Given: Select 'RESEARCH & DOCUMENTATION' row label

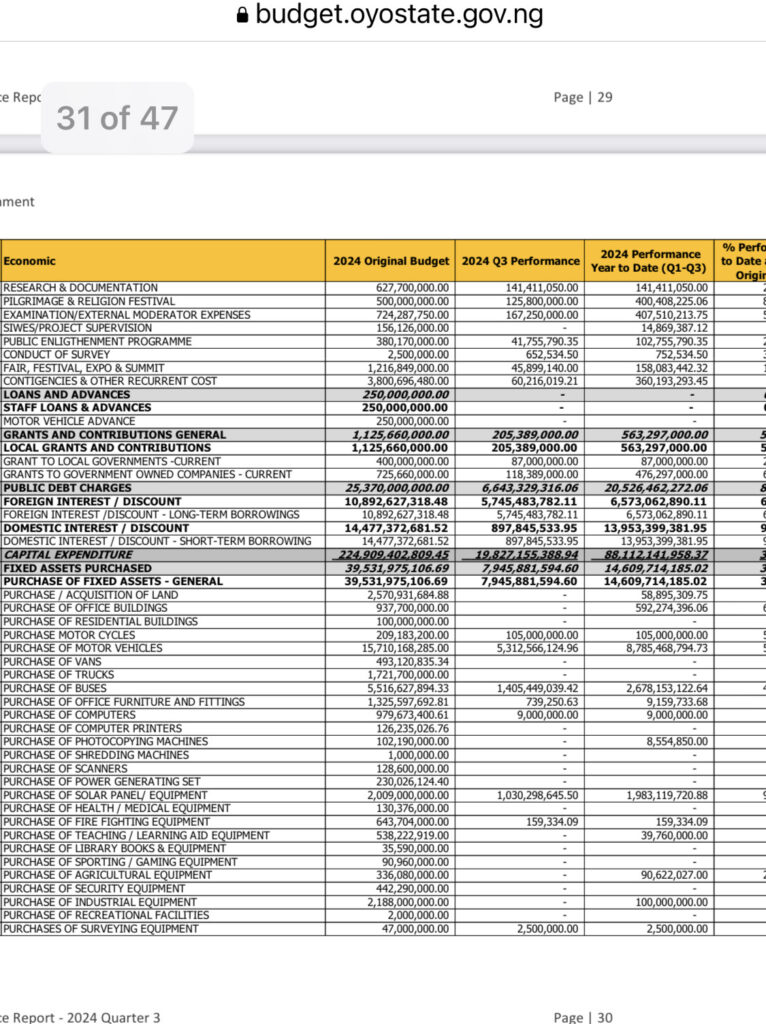Looking at the screenshot, I should click(80, 287).
